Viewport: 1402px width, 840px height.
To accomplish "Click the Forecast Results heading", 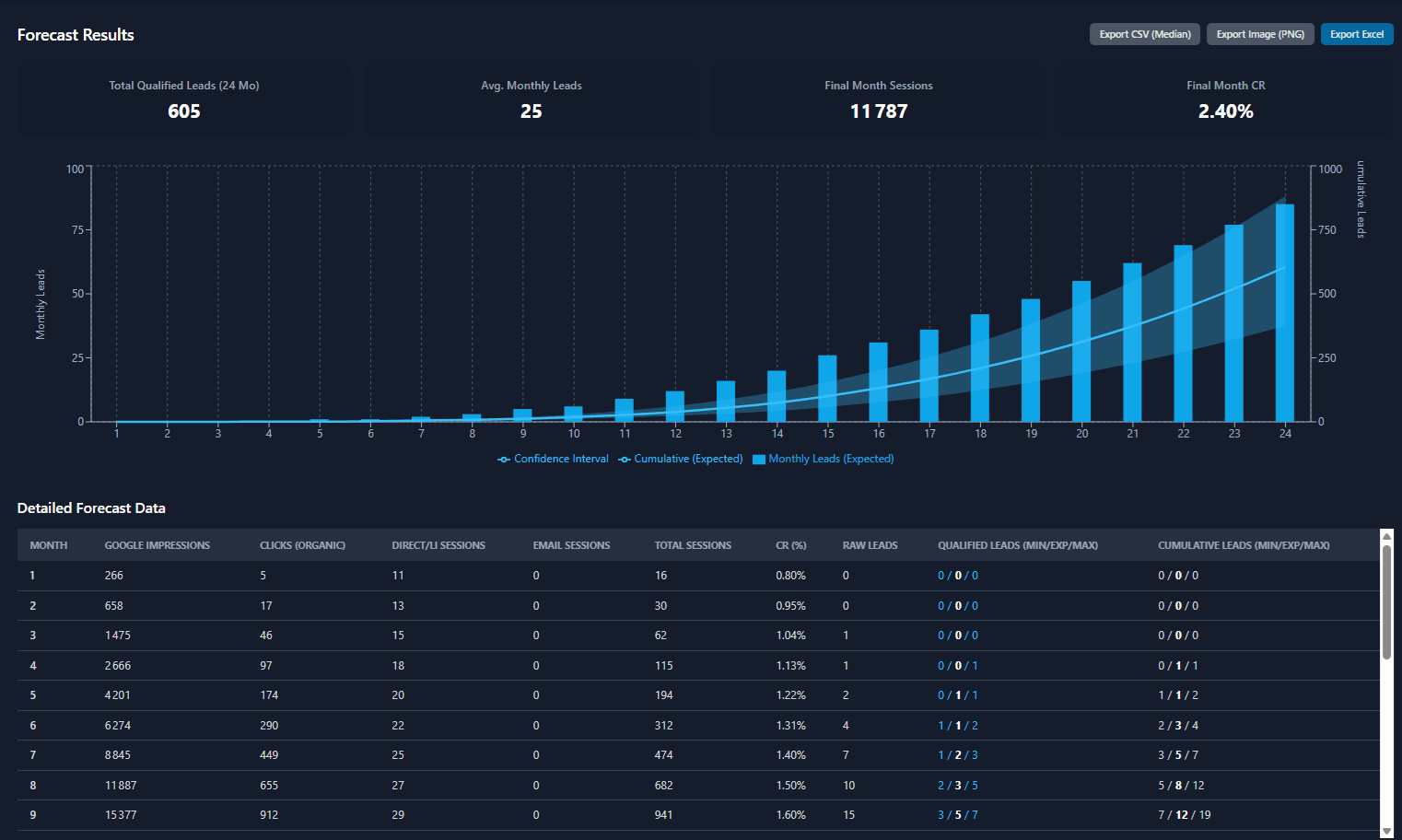I will tap(76, 35).
